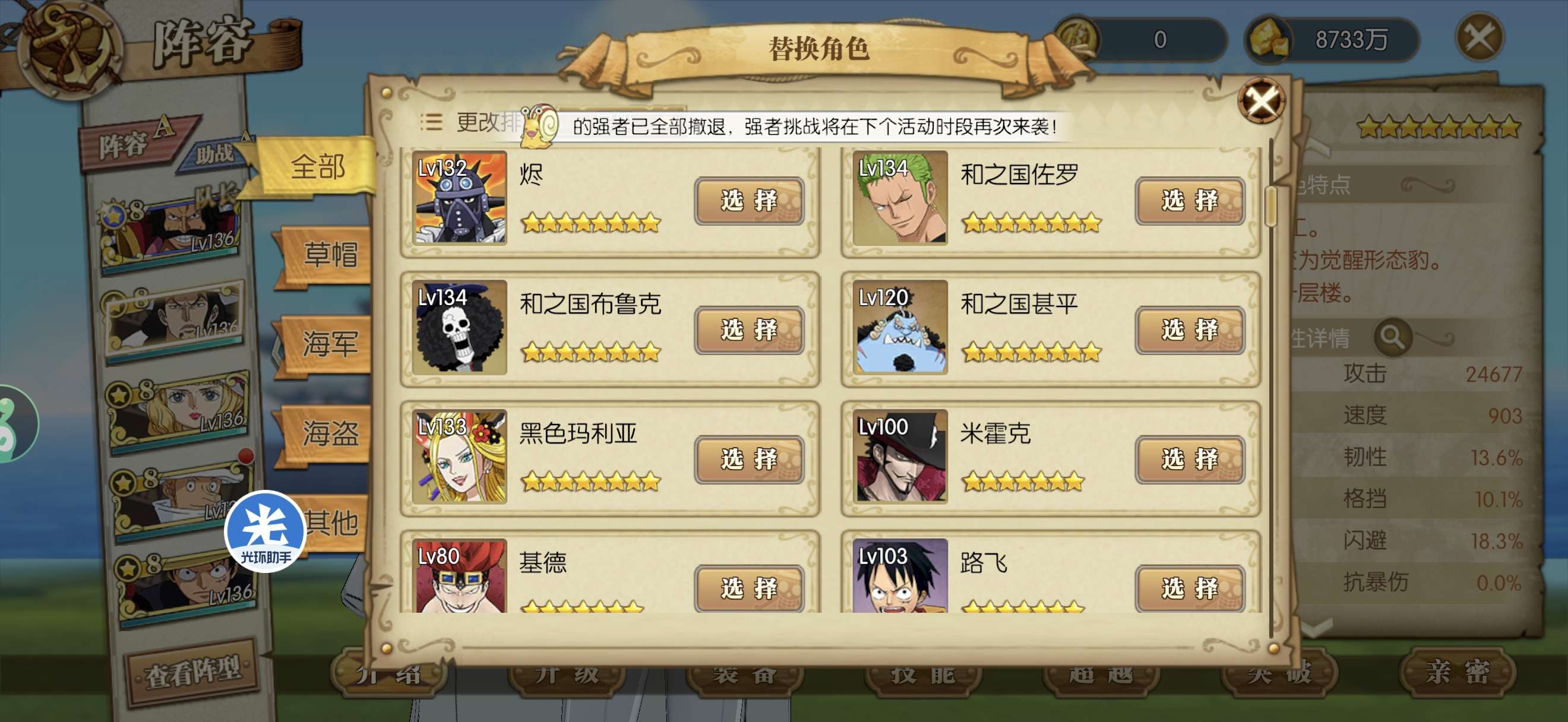Select the 全部 filter tab
The height and width of the screenshot is (722, 1568).
(x=317, y=167)
